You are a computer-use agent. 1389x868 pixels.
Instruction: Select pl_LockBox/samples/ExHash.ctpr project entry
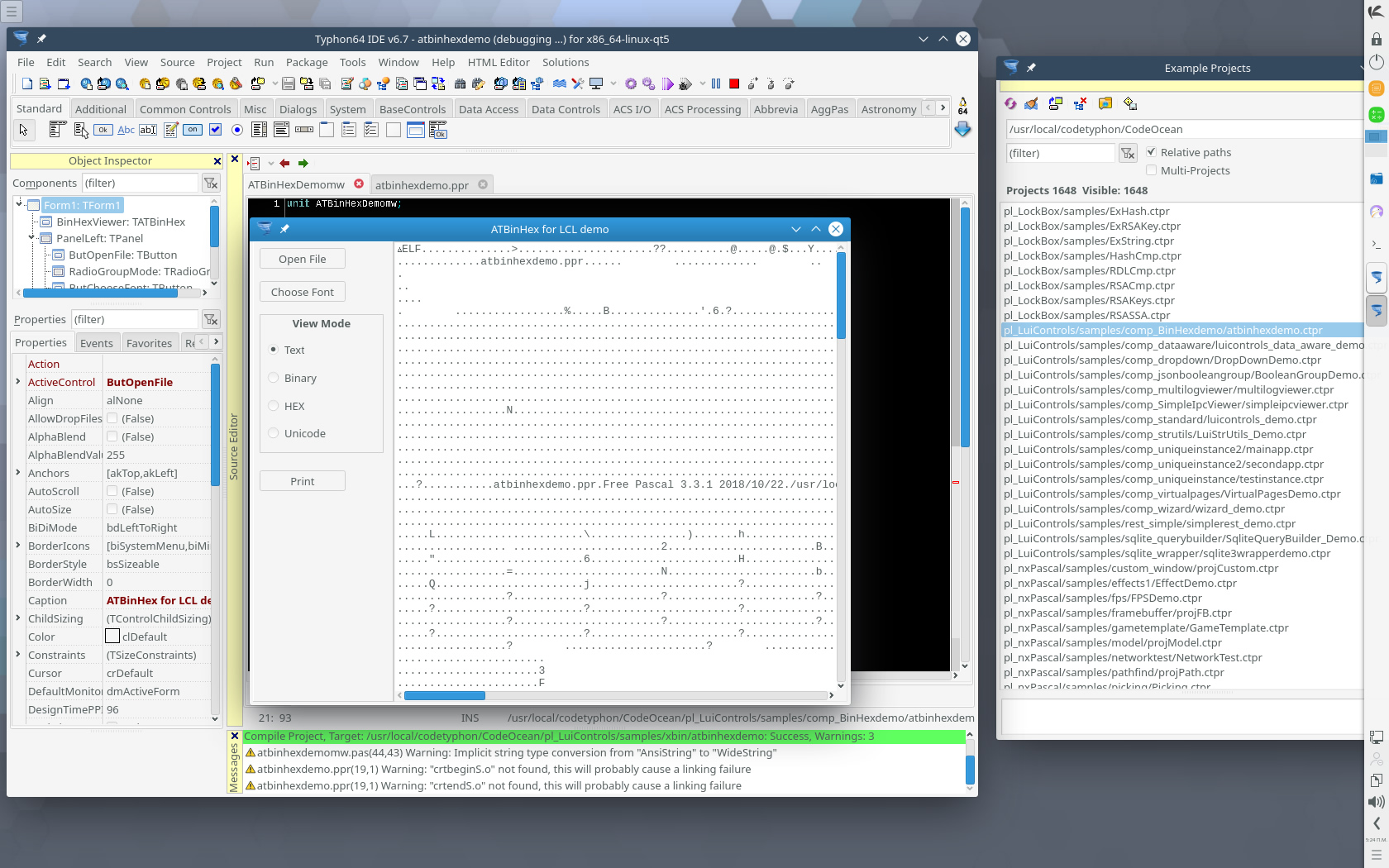click(1086, 211)
